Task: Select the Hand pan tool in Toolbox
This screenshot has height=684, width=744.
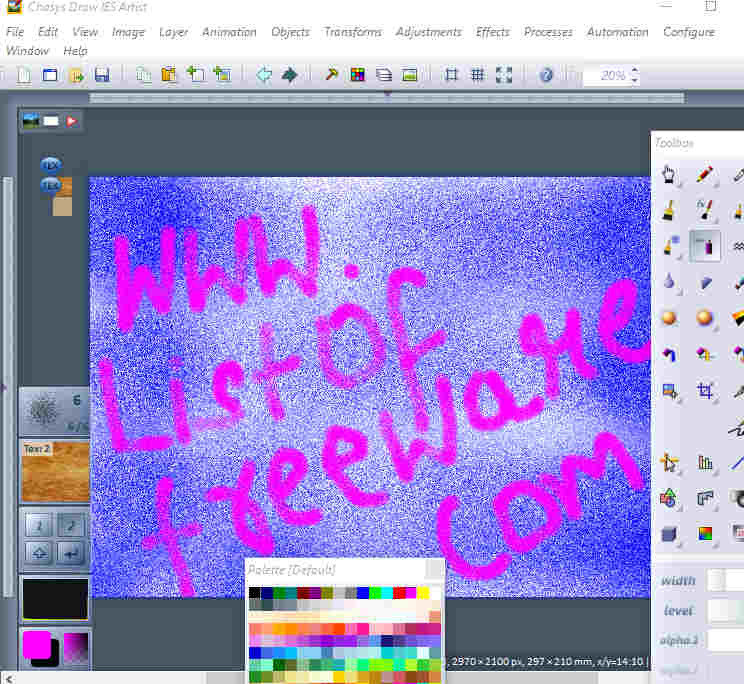Action: click(669, 175)
